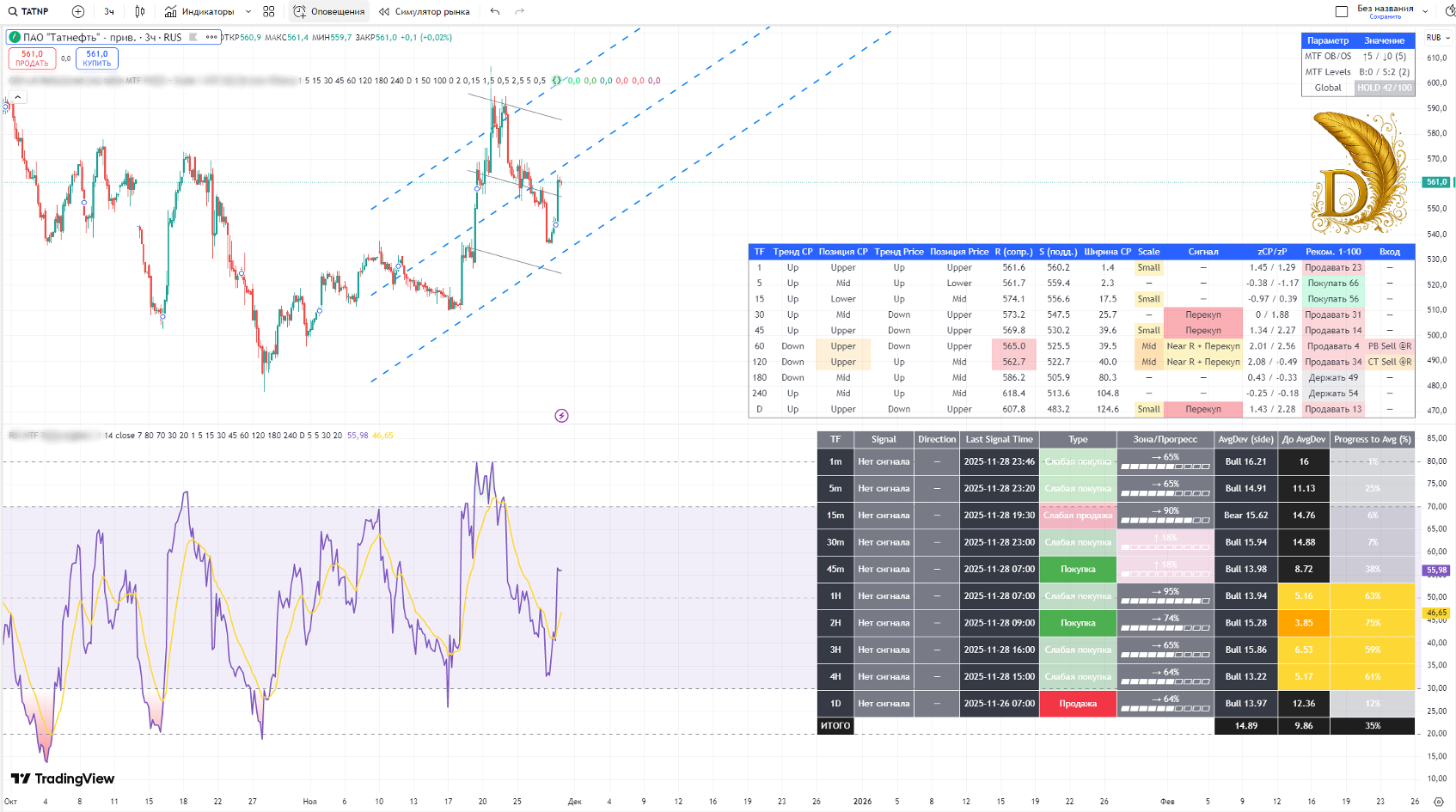Open the time axis settings gear

pos(1439,801)
